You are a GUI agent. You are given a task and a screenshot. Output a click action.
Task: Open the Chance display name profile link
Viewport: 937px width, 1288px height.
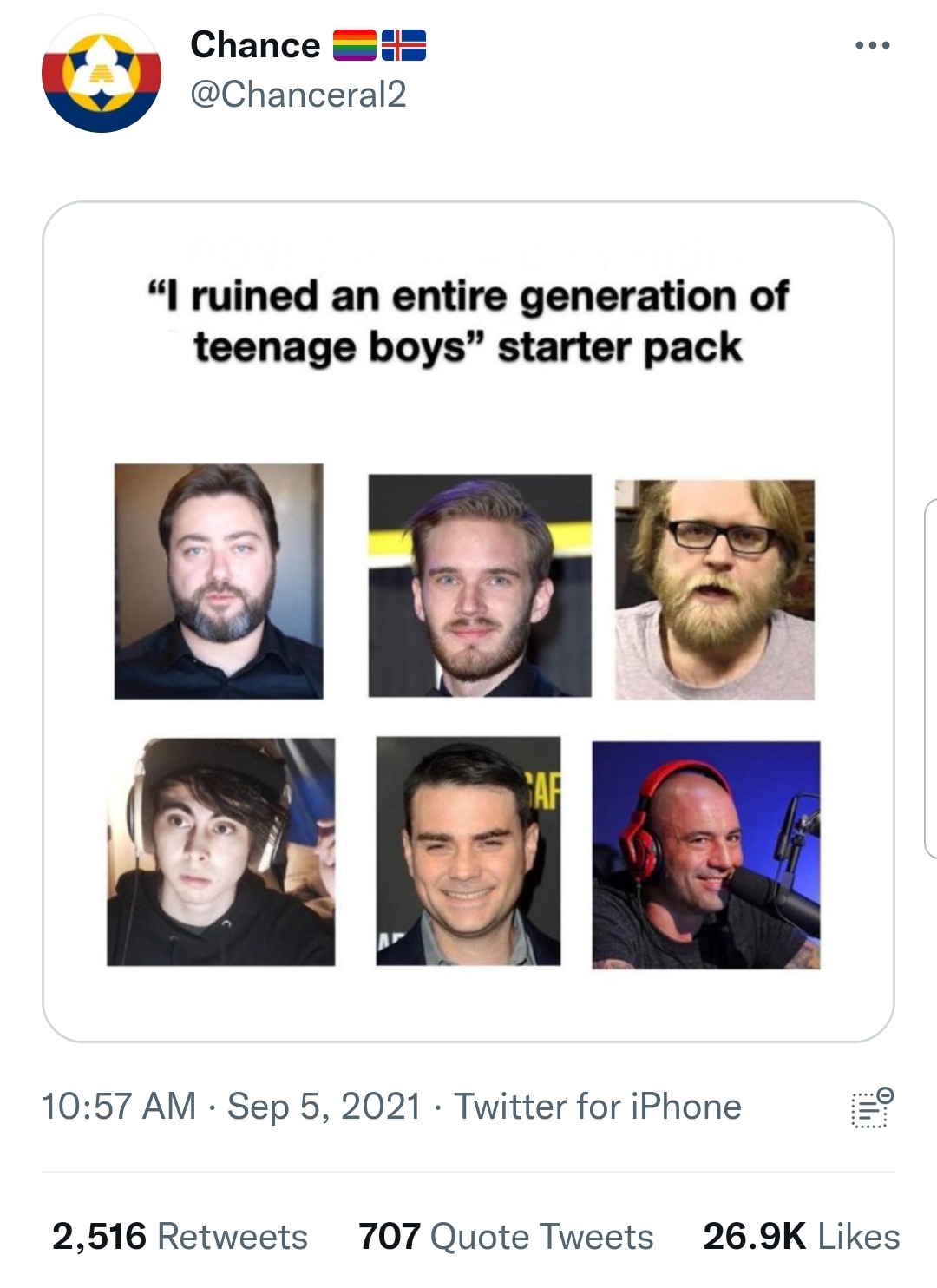click(x=255, y=45)
